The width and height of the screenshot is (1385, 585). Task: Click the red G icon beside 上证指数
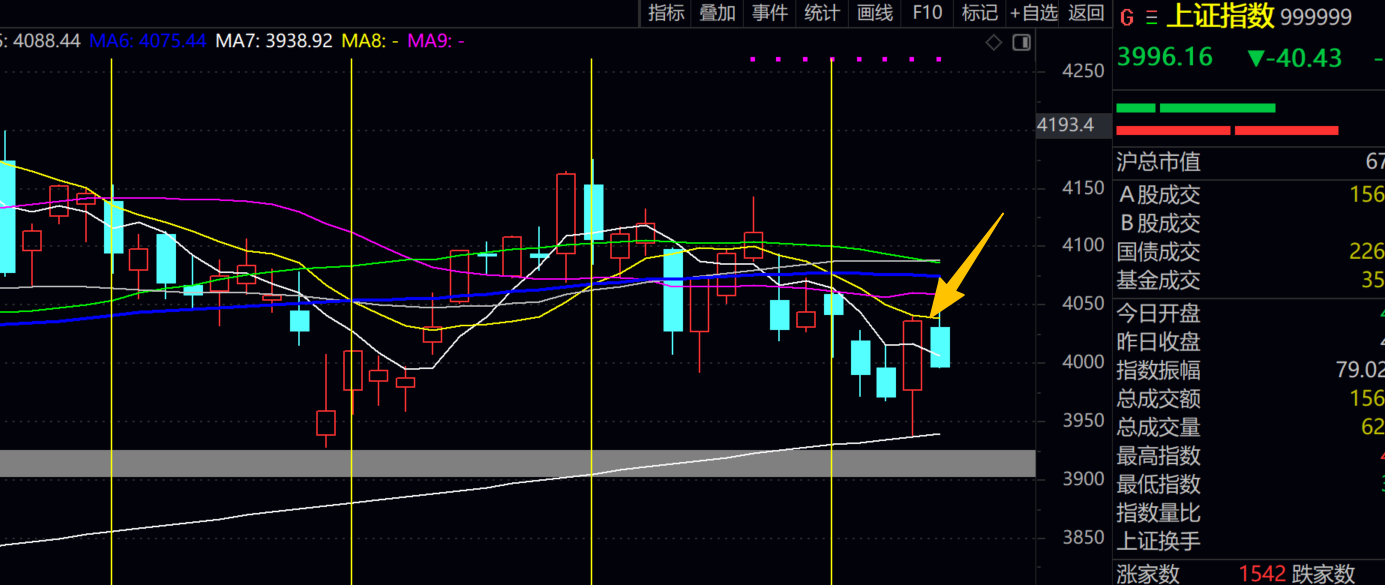click(x=1127, y=17)
